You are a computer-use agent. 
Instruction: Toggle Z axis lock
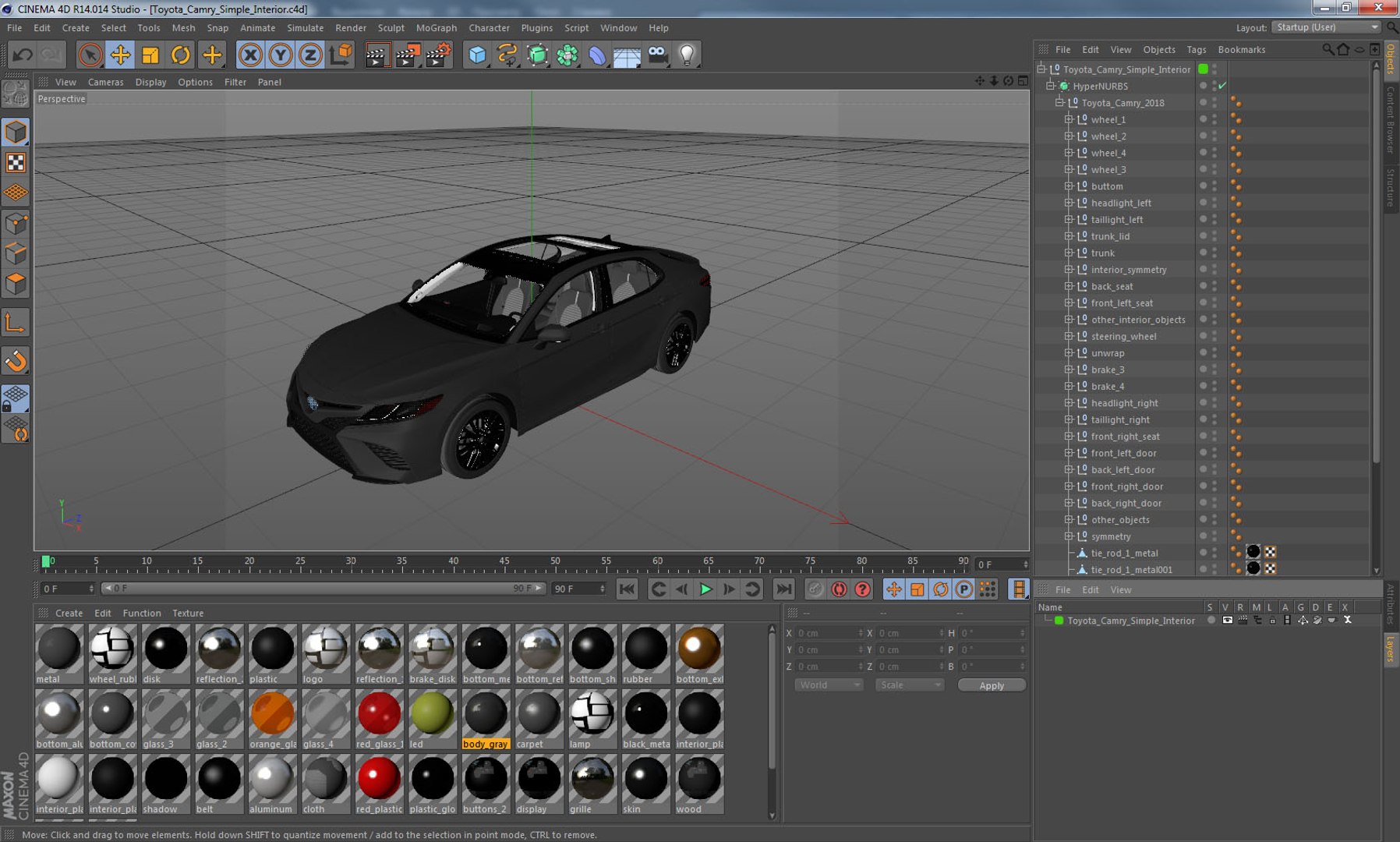point(310,55)
